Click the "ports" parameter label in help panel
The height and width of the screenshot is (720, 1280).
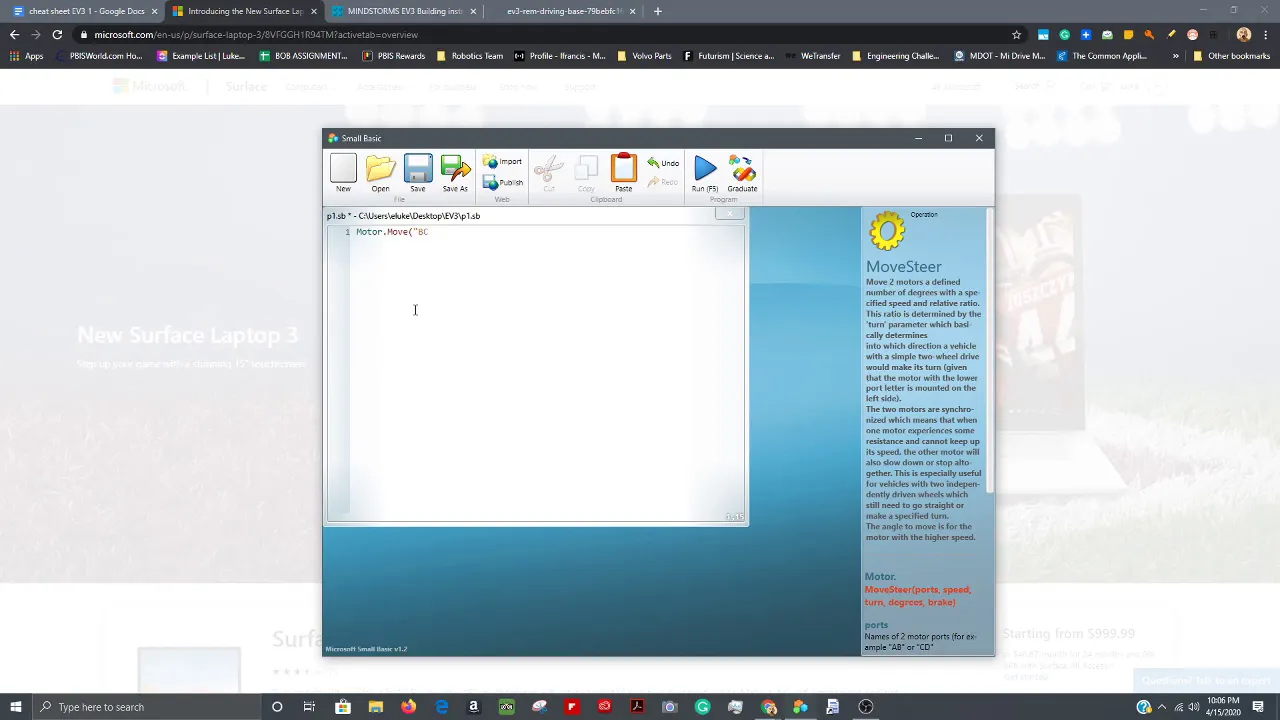click(x=876, y=625)
